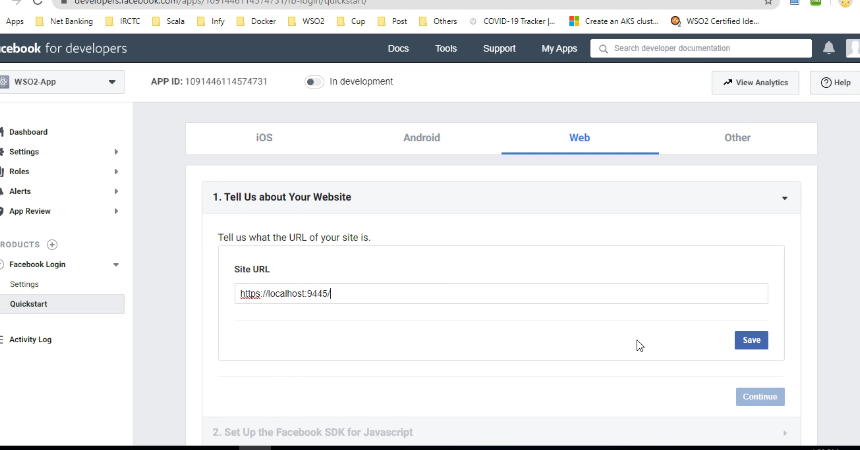Viewport: 860px width, 450px height.
Task: Click the Docker bookmark folder icon
Action: (x=240, y=21)
